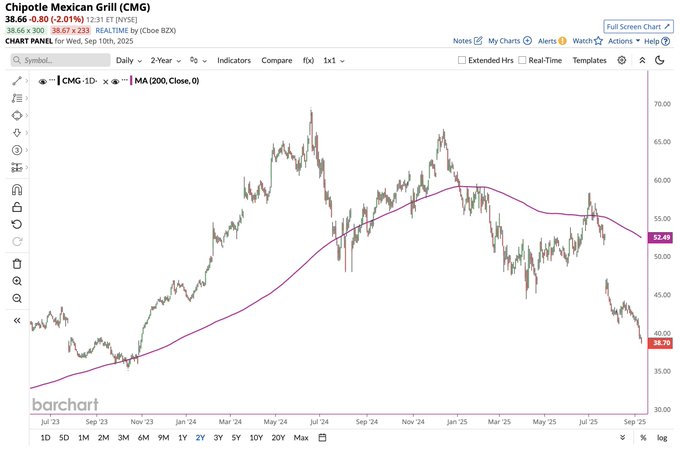Open the Actions dropdown menu

pyautogui.click(x=624, y=41)
